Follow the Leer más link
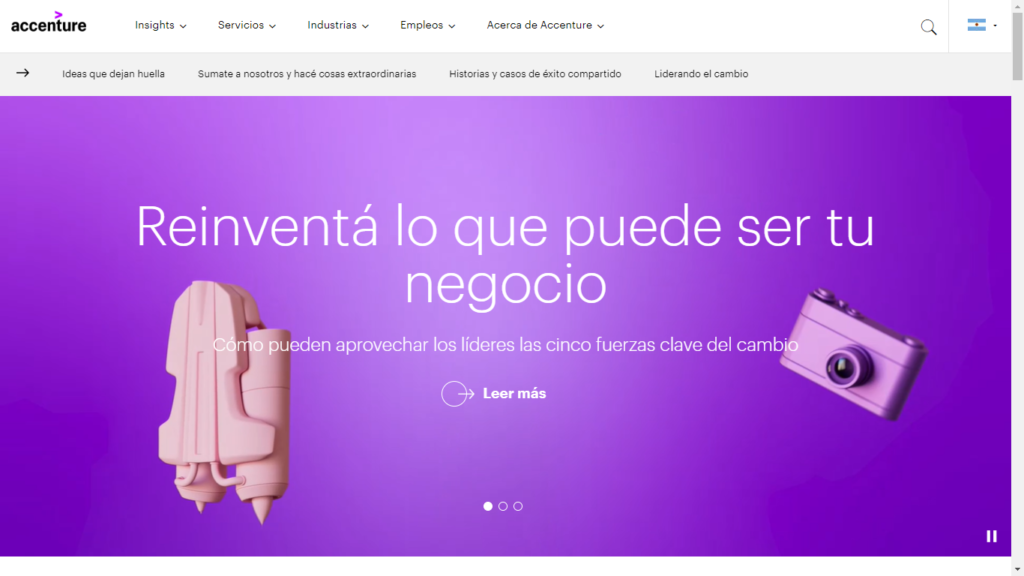 [514, 394]
